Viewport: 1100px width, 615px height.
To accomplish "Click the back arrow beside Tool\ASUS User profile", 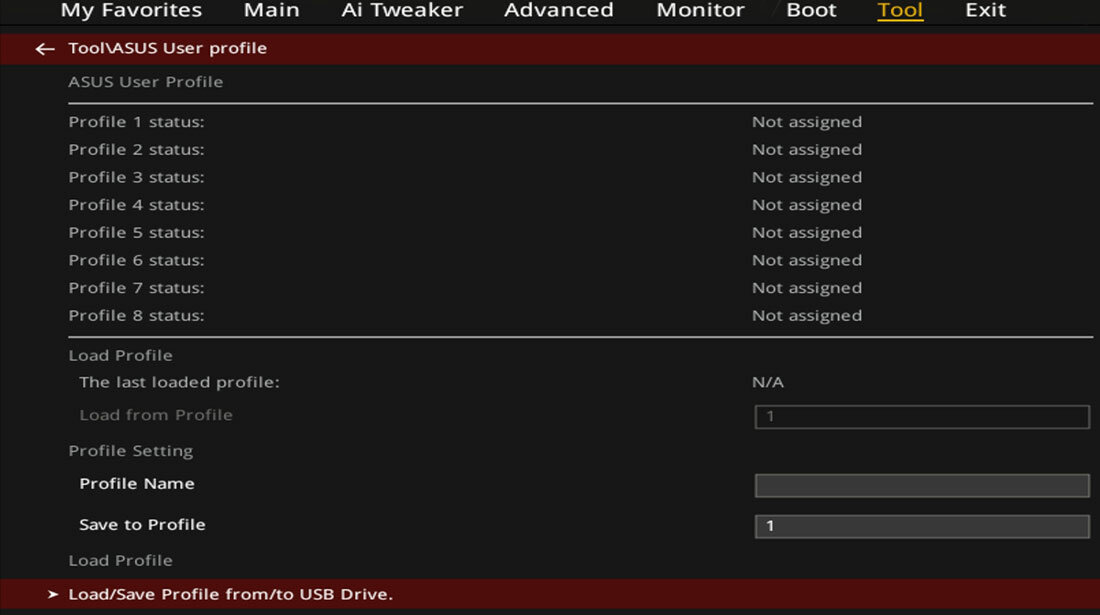I will click(x=45, y=48).
